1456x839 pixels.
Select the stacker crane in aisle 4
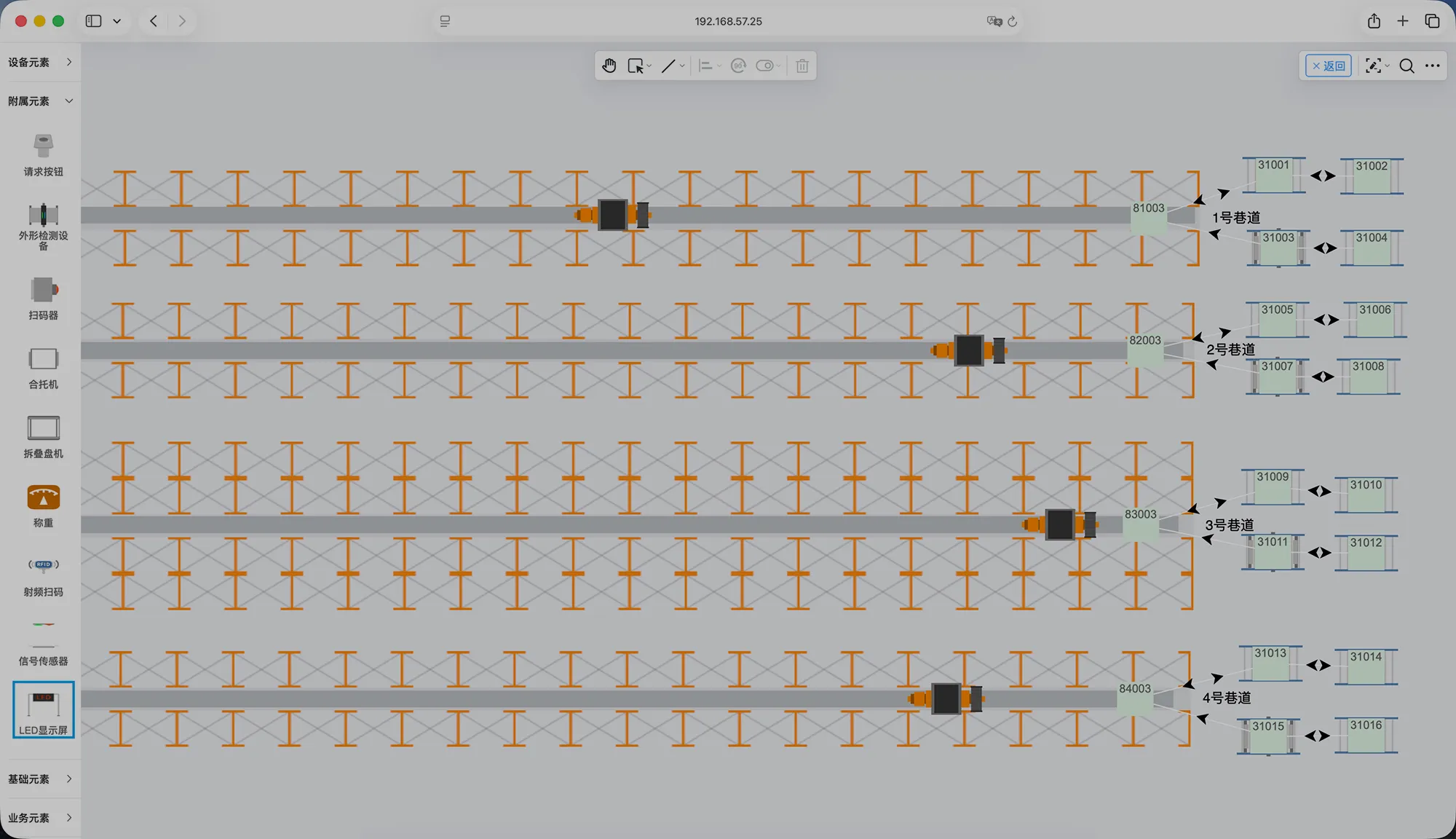point(946,698)
